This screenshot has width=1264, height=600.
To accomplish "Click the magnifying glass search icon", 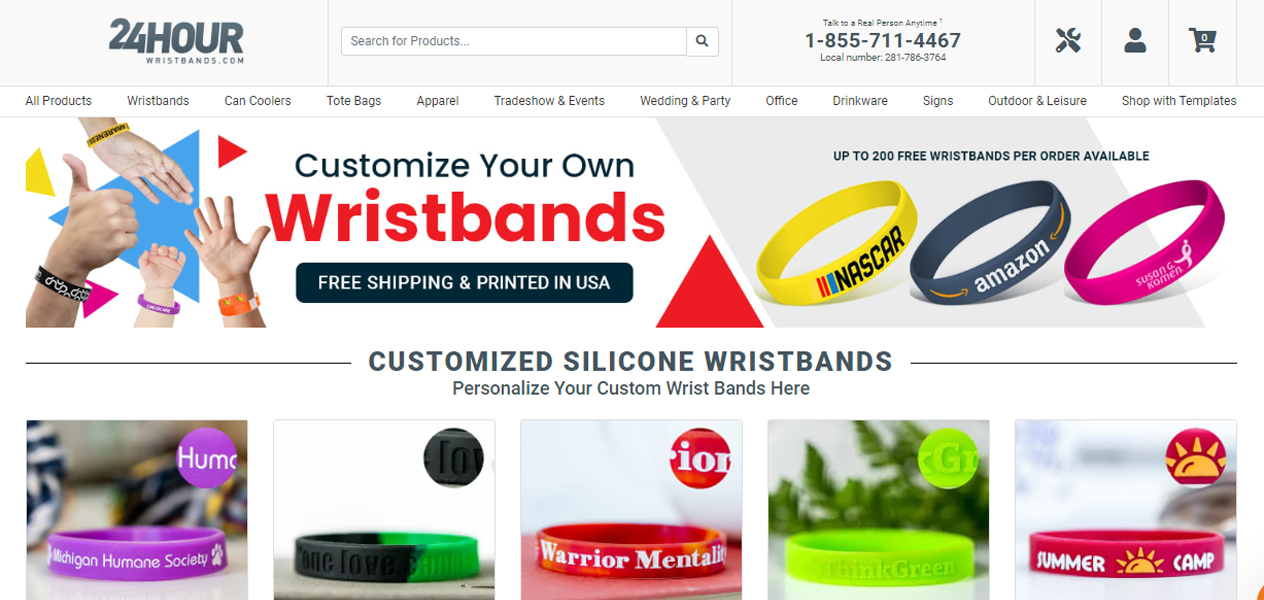I will [x=702, y=41].
